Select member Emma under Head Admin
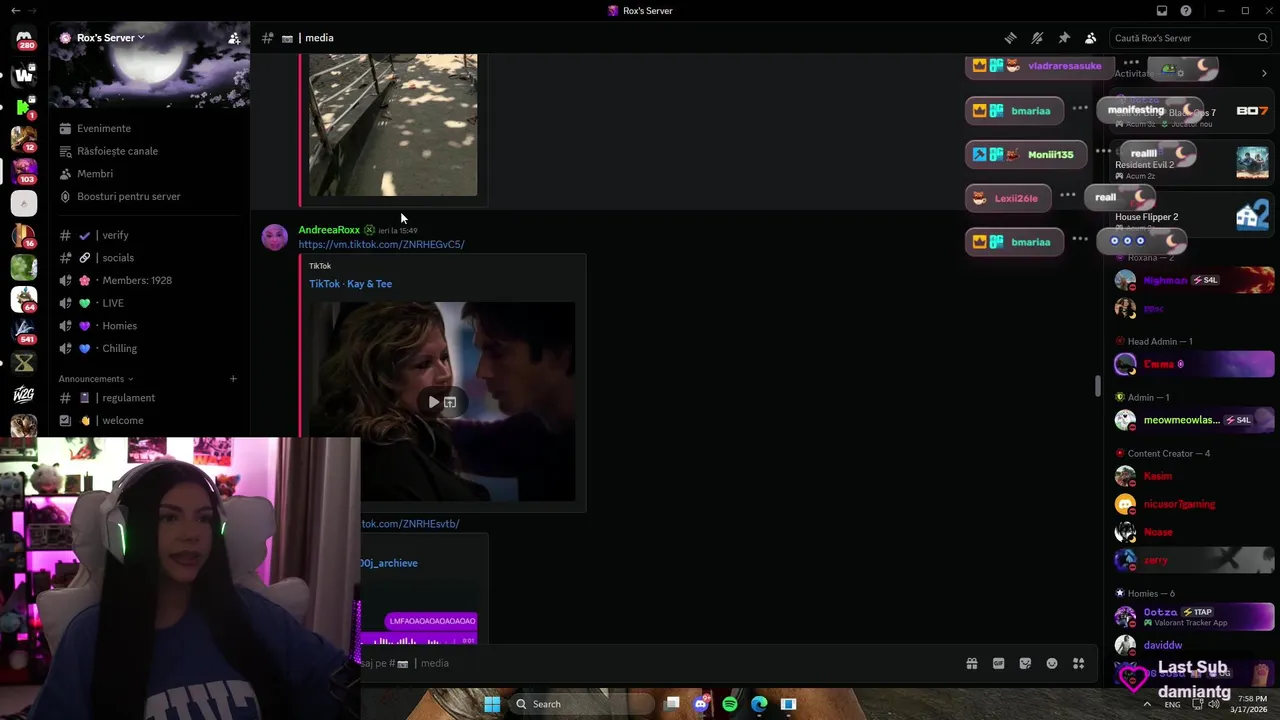 [1194, 364]
